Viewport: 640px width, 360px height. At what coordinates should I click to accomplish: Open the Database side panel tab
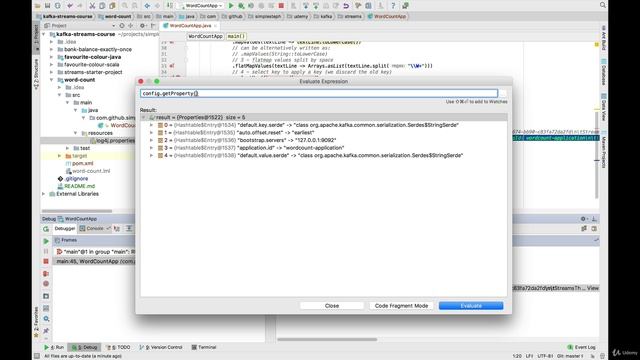pos(604,72)
